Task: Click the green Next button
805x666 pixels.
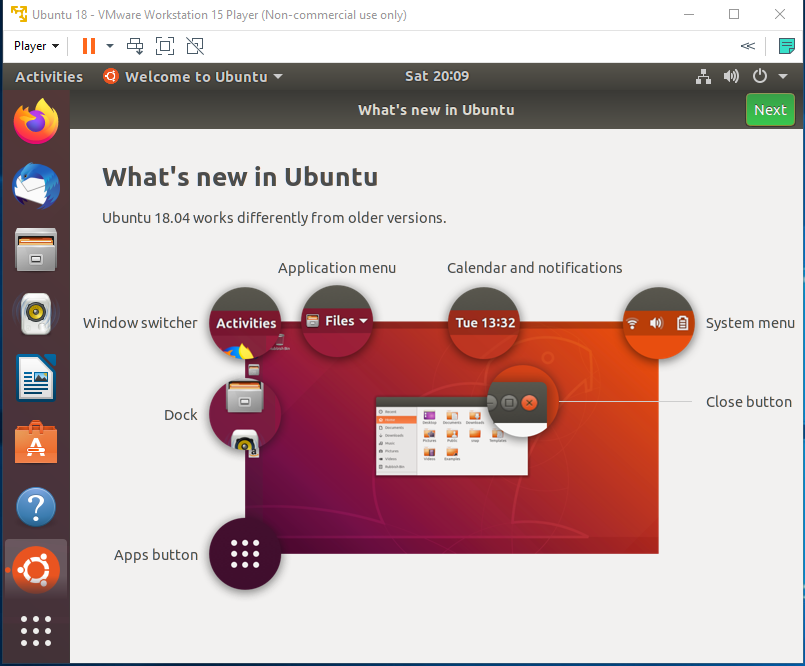Action: [x=770, y=110]
